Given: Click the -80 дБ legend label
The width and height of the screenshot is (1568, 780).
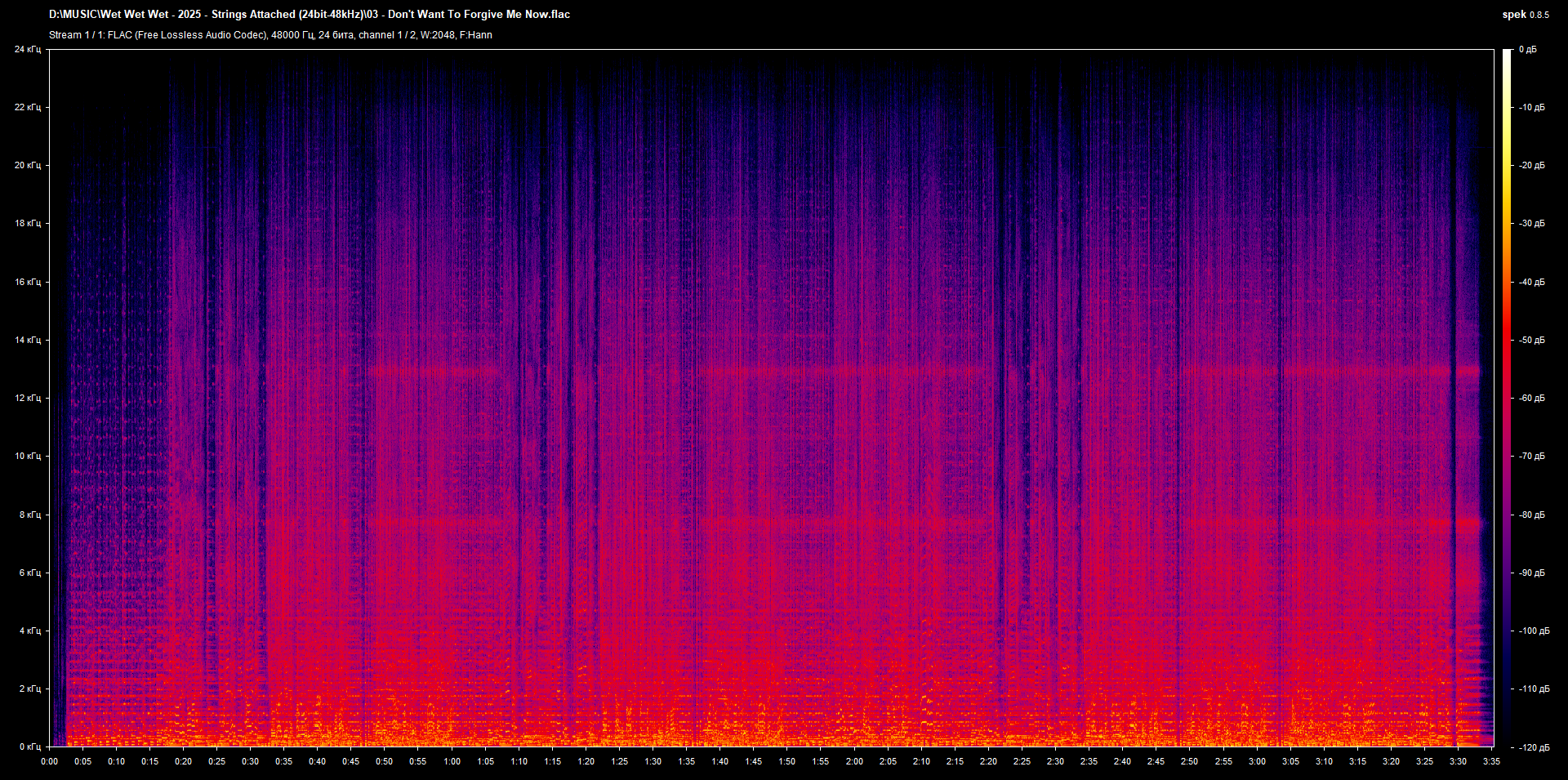Looking at the screenshot, I should [x=1533, y=515].
